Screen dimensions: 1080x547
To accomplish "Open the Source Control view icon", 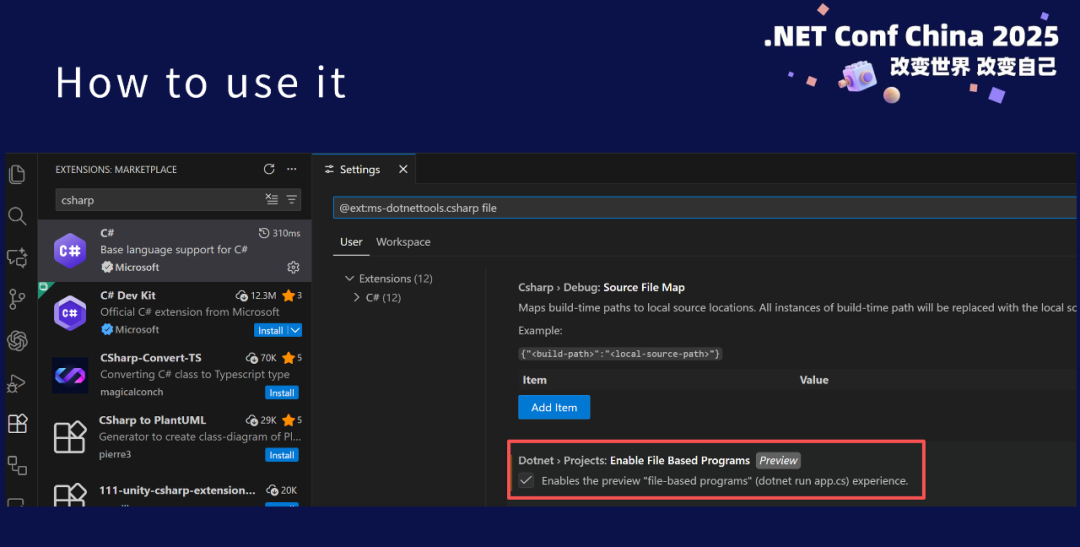I will click(x=17, y=299).
